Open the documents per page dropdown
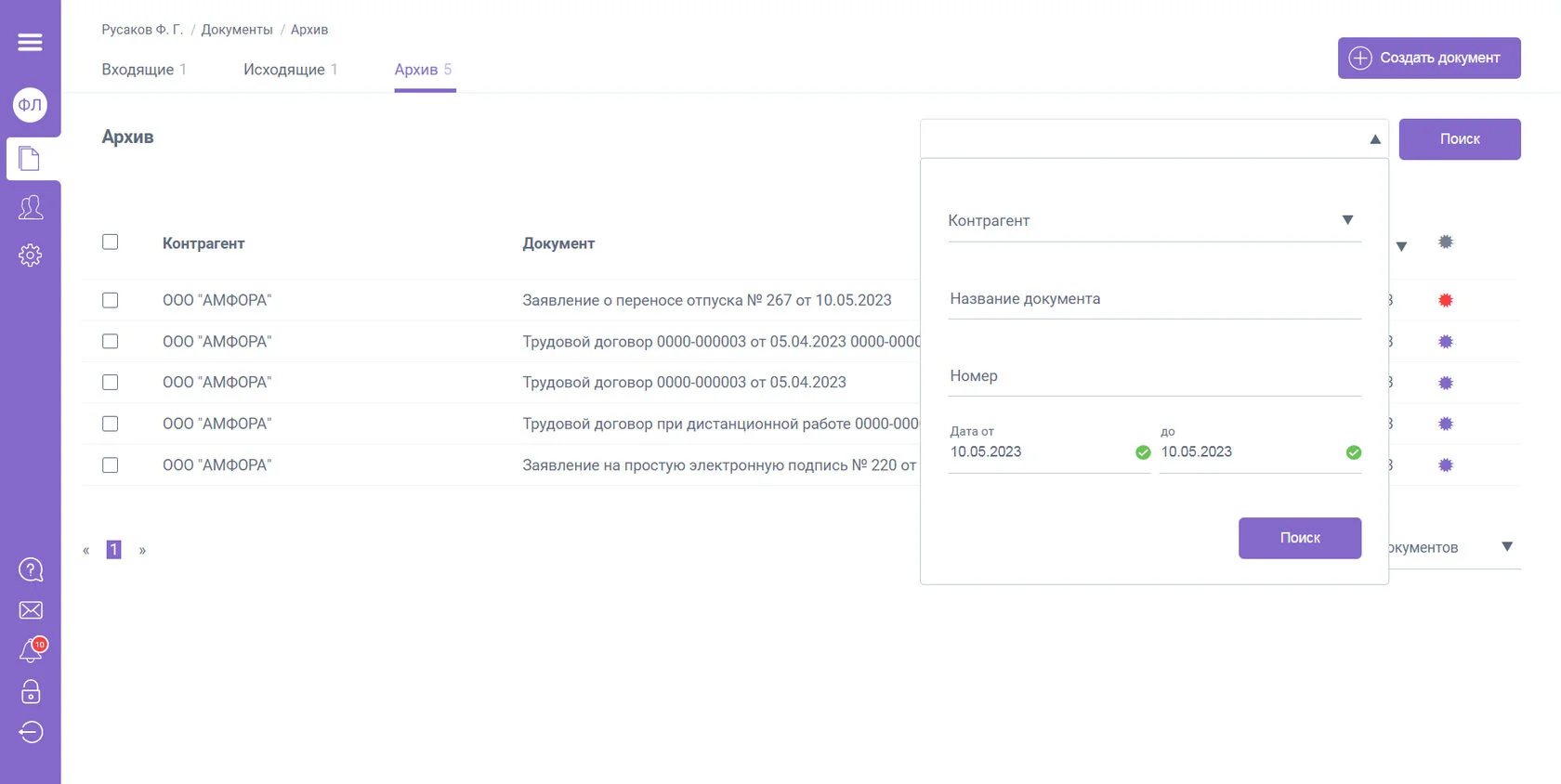The image size is (1561, 784). point(1506,547)
